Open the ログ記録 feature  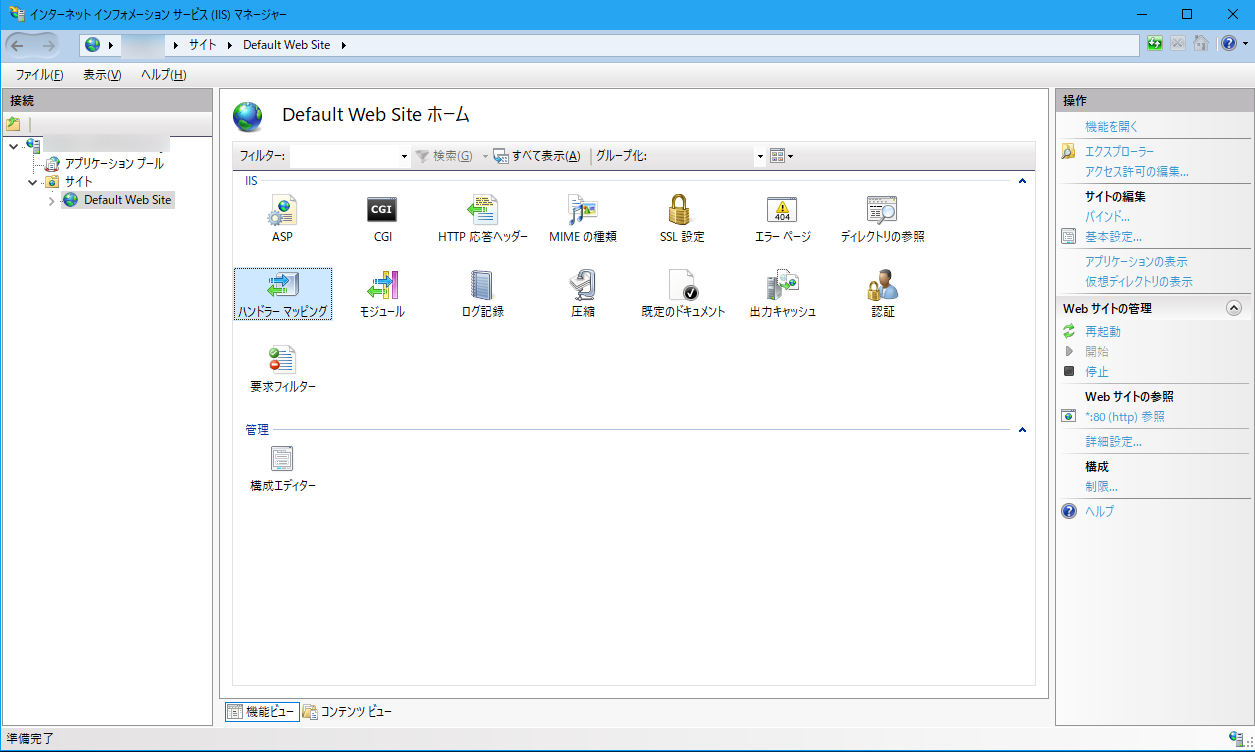481,291
